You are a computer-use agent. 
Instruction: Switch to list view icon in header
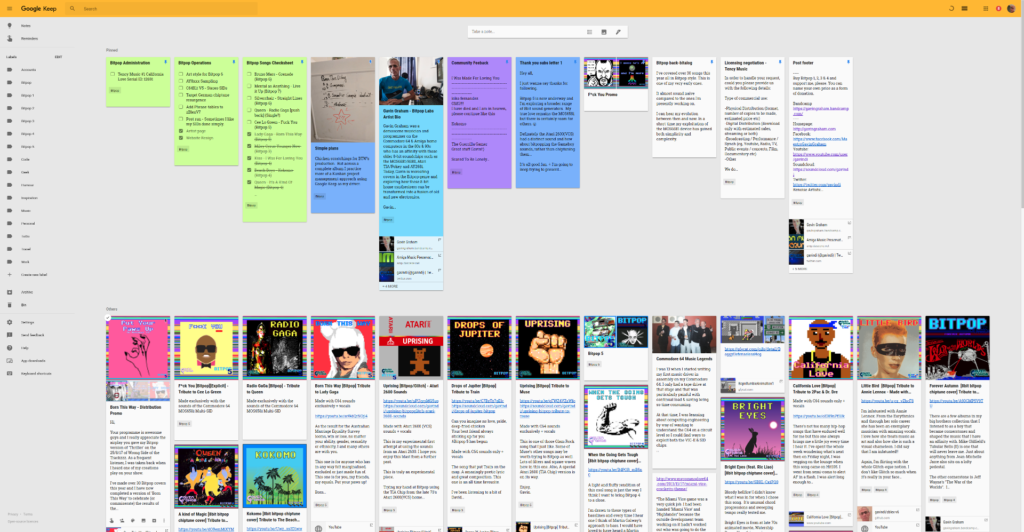pyautogui.click(x=965, y=8)
